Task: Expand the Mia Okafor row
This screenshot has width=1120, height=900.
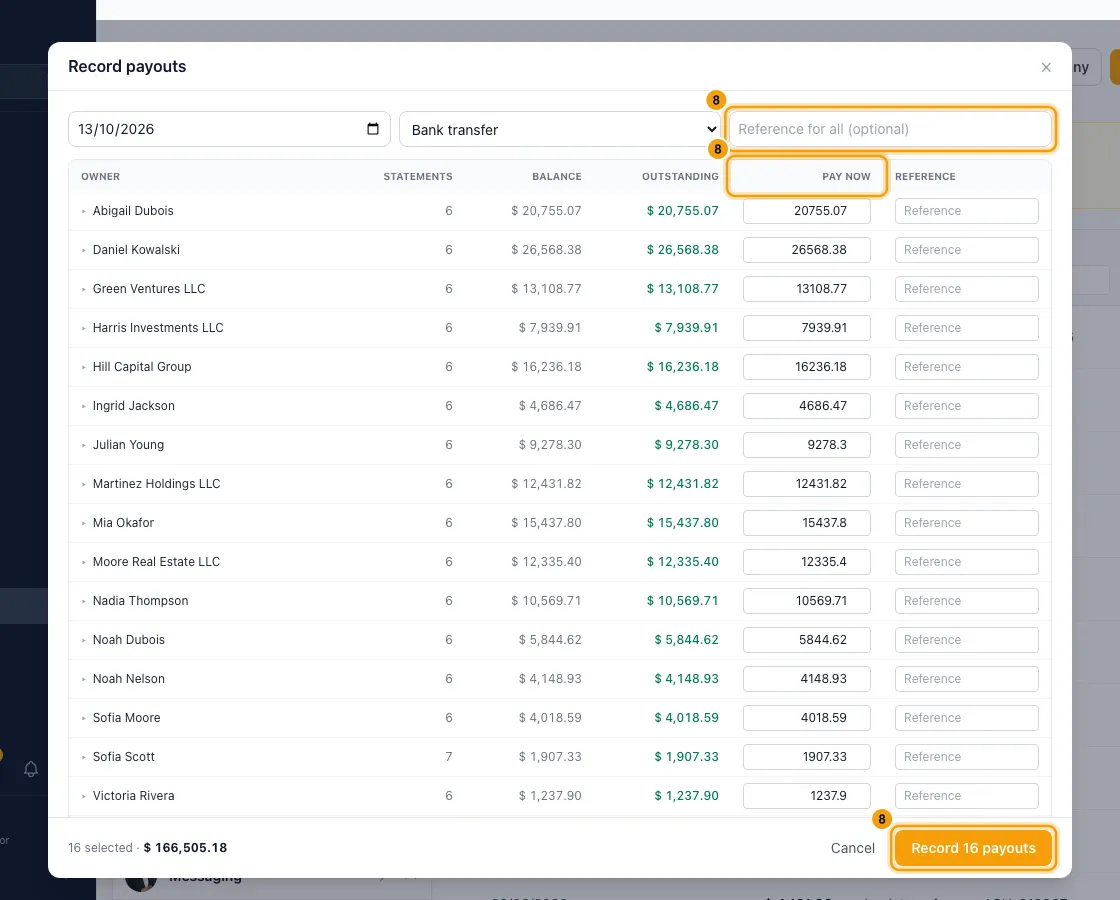Action: [x=84, y=523]
